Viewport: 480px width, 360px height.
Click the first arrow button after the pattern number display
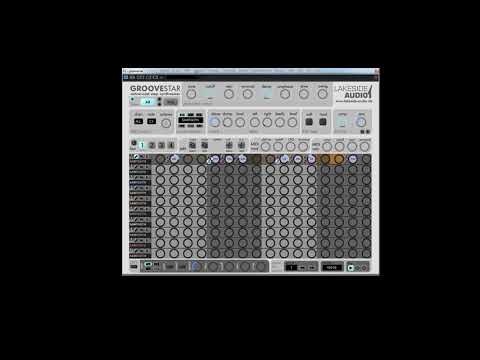click(x=303, y=267)
